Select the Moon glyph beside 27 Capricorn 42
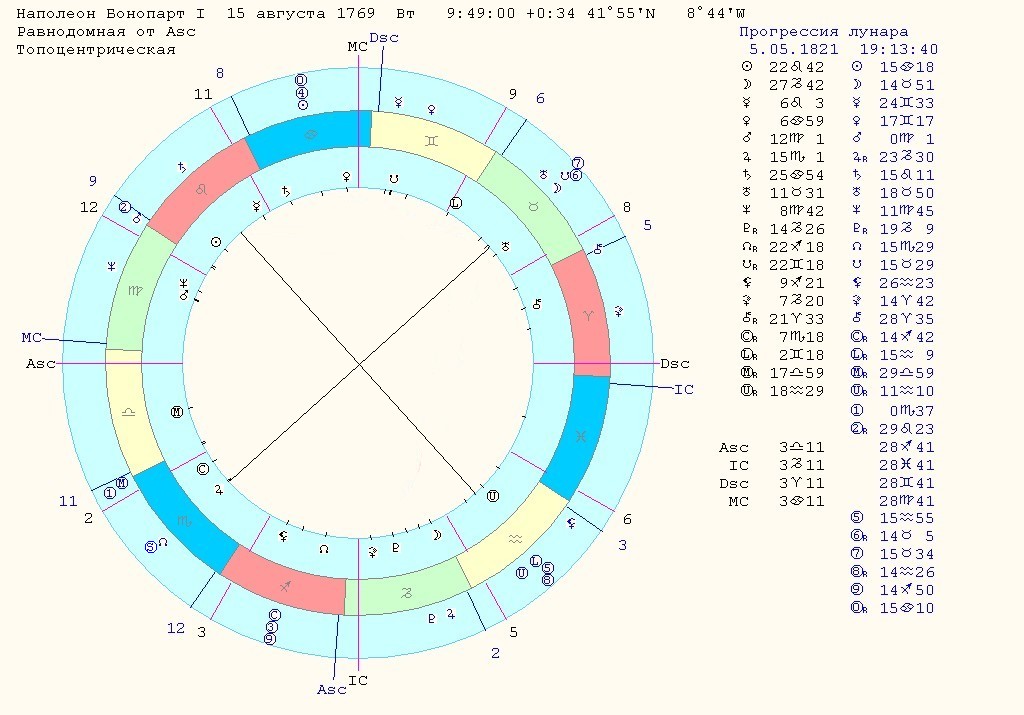This screenshot has height=715, width=1024. 747,85
